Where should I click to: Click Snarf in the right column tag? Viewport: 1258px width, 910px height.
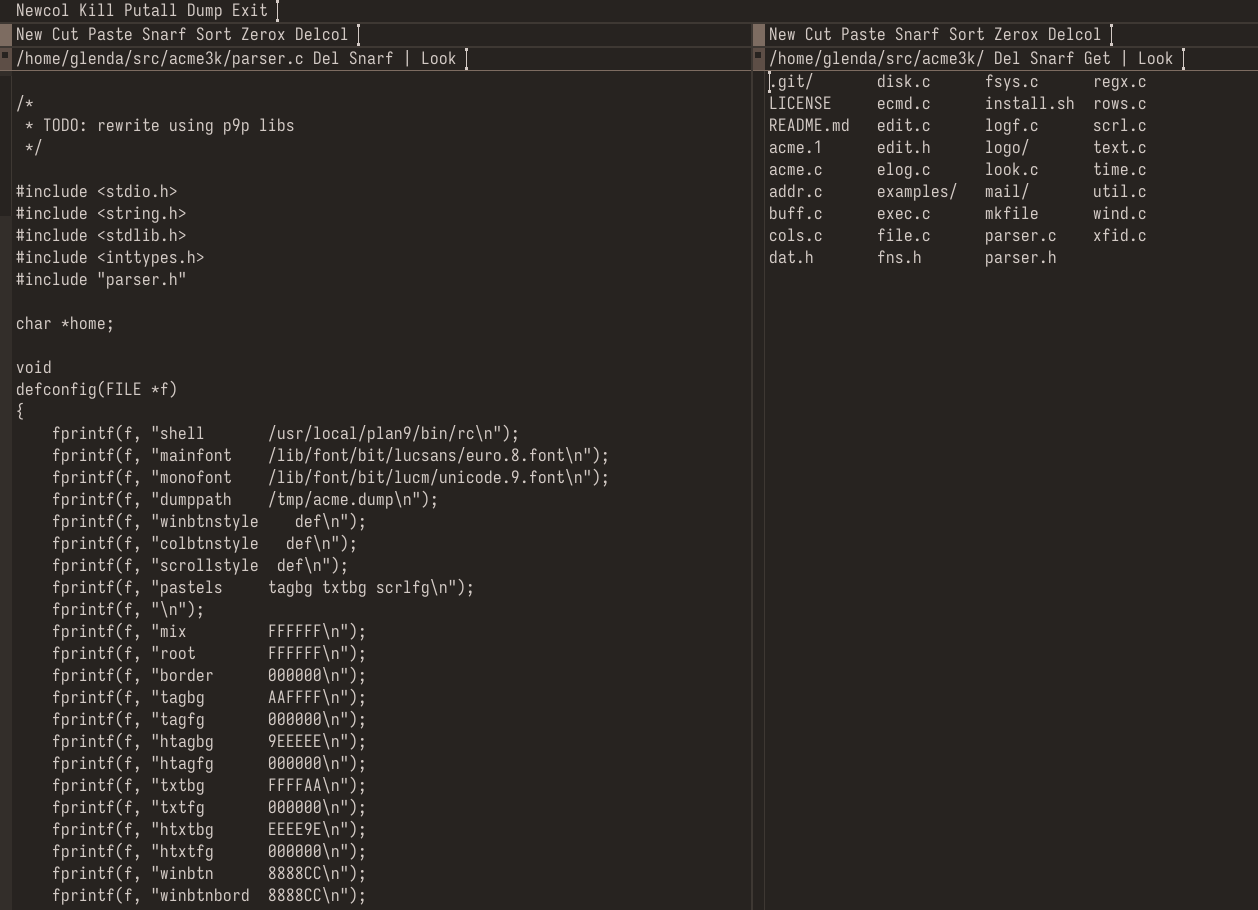(x=917, y=35)
